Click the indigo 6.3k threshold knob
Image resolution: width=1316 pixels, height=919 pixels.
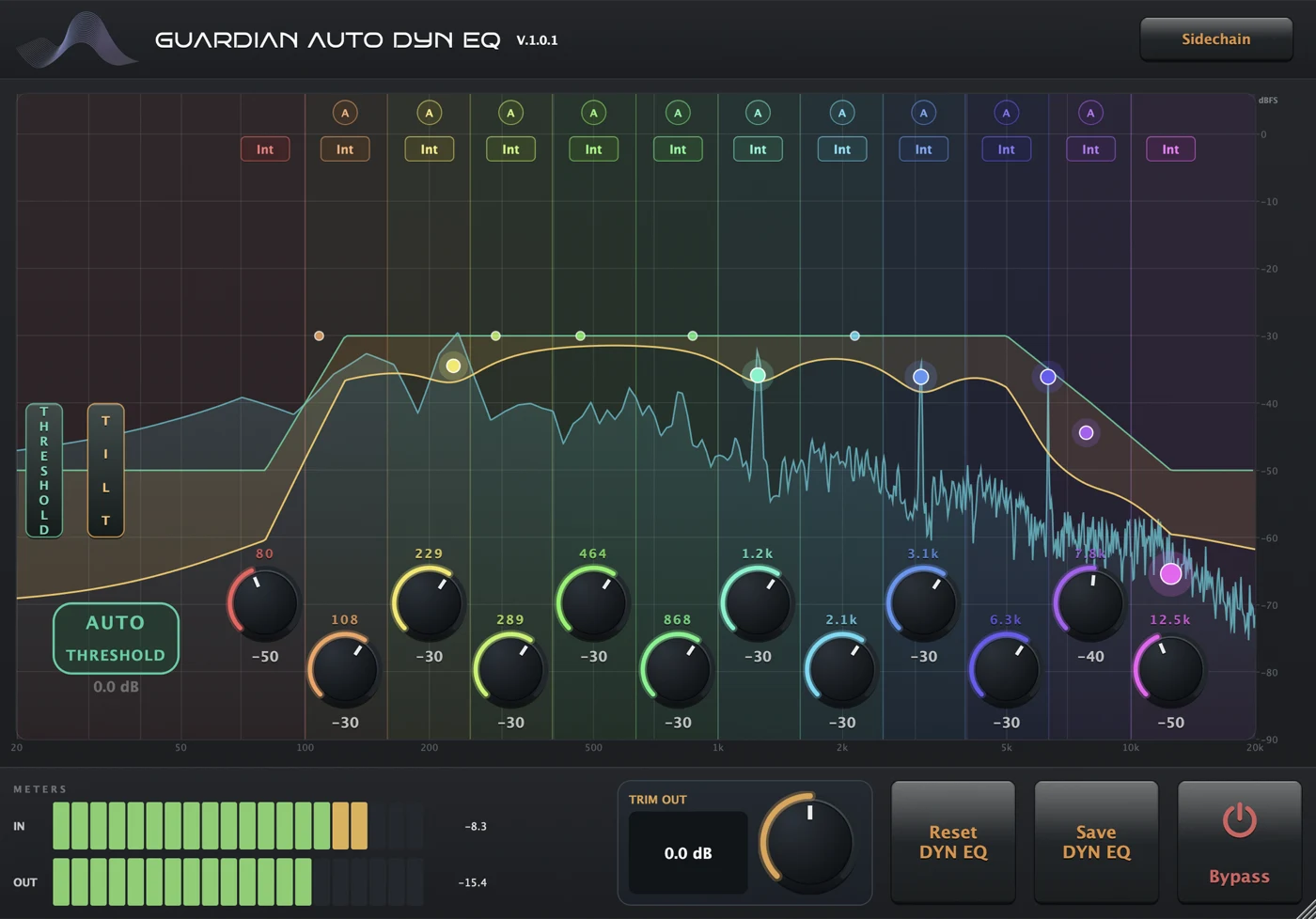[x=1006, y=668]
